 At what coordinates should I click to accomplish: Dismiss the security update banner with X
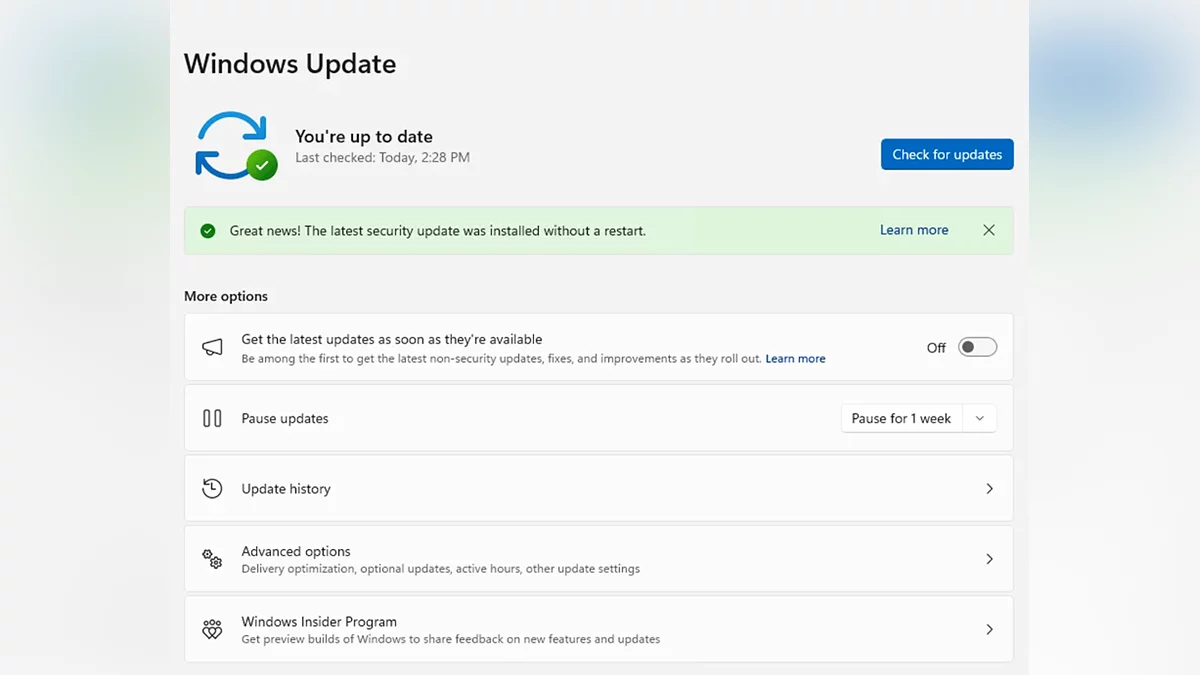tap(989, 230)
